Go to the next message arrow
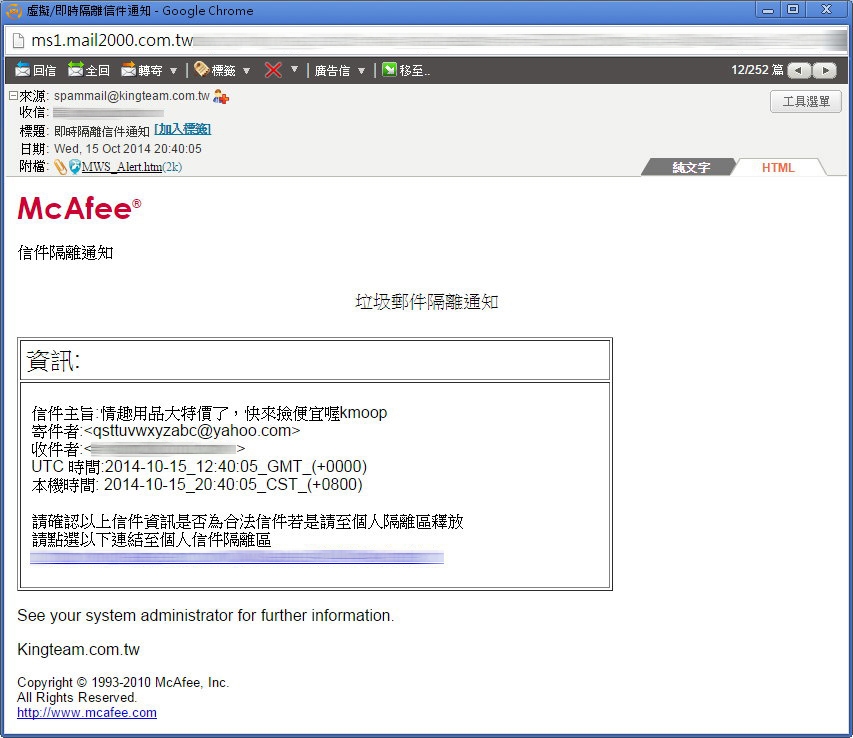This screenshot has width=853, height=738. tap(825, 71)
